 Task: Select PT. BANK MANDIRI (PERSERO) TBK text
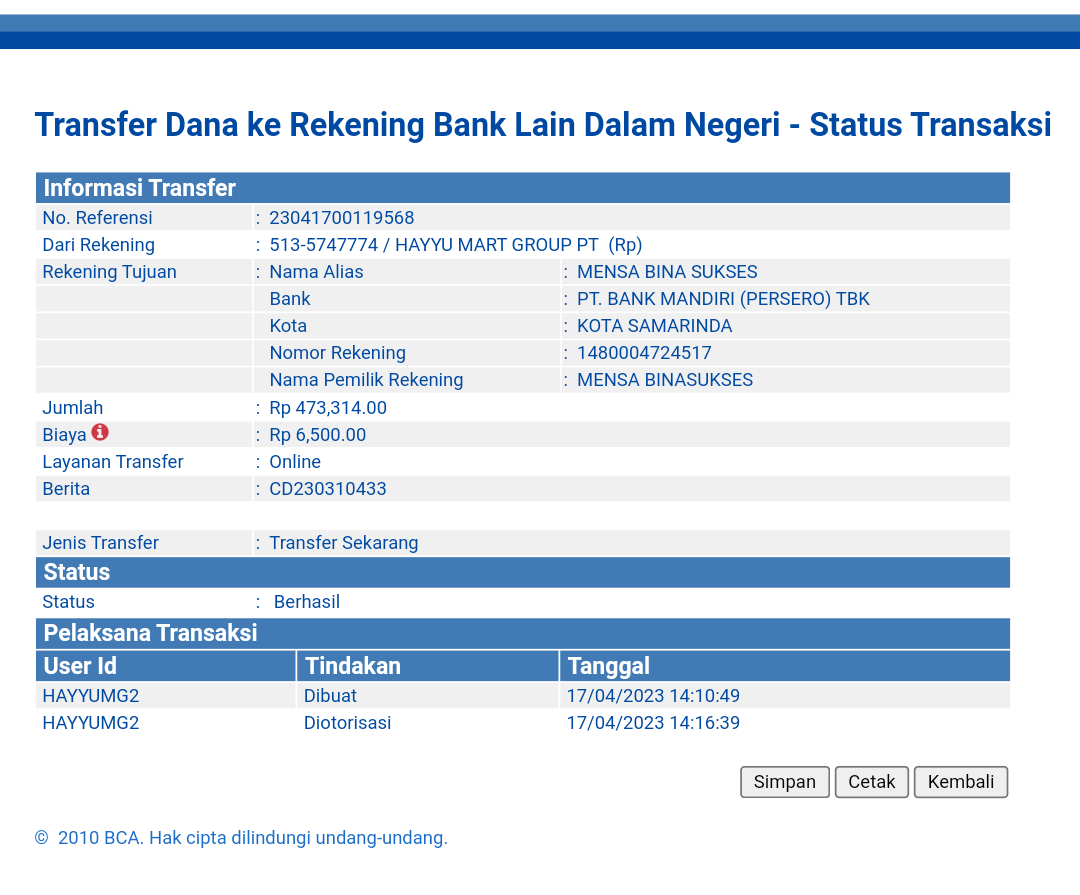coord(723,299)
